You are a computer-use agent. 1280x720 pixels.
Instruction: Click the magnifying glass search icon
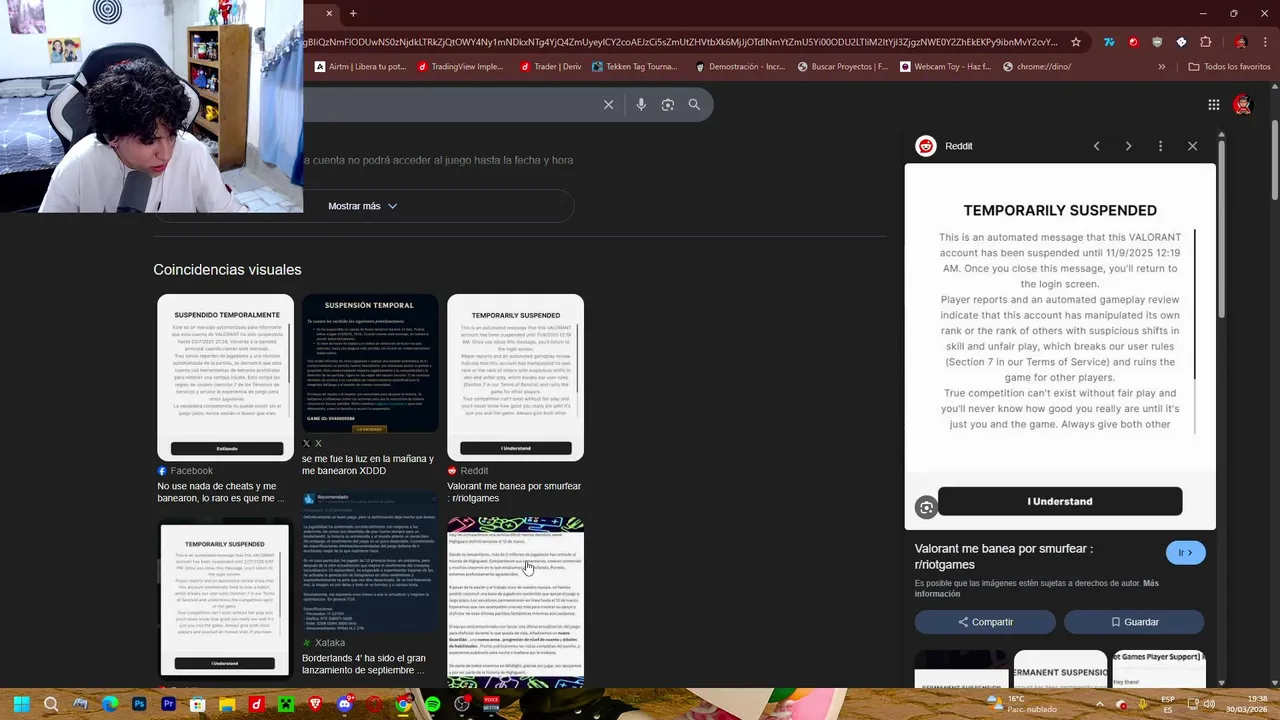[694, 104]
